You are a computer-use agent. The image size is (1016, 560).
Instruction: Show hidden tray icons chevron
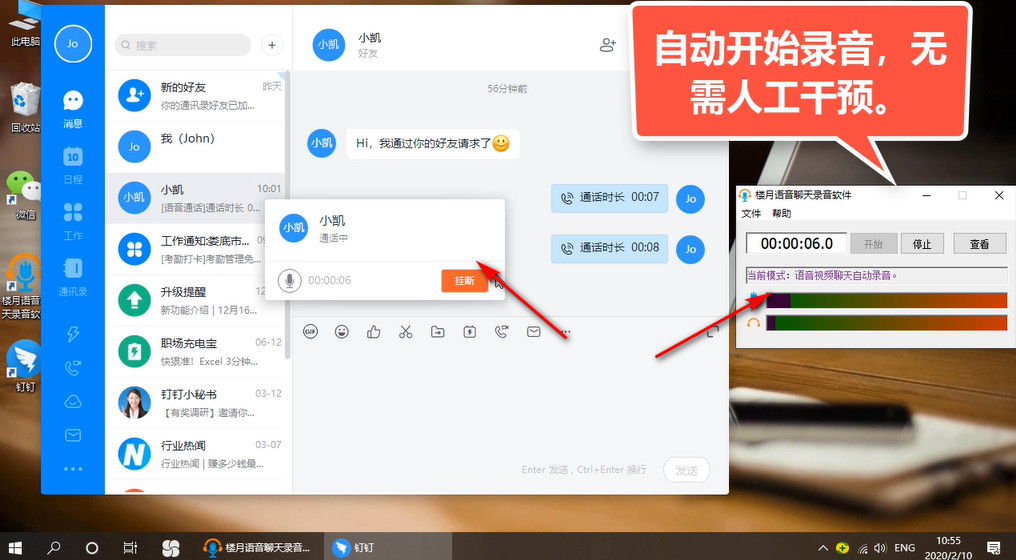pyautogui.click(x=823, y=548)
